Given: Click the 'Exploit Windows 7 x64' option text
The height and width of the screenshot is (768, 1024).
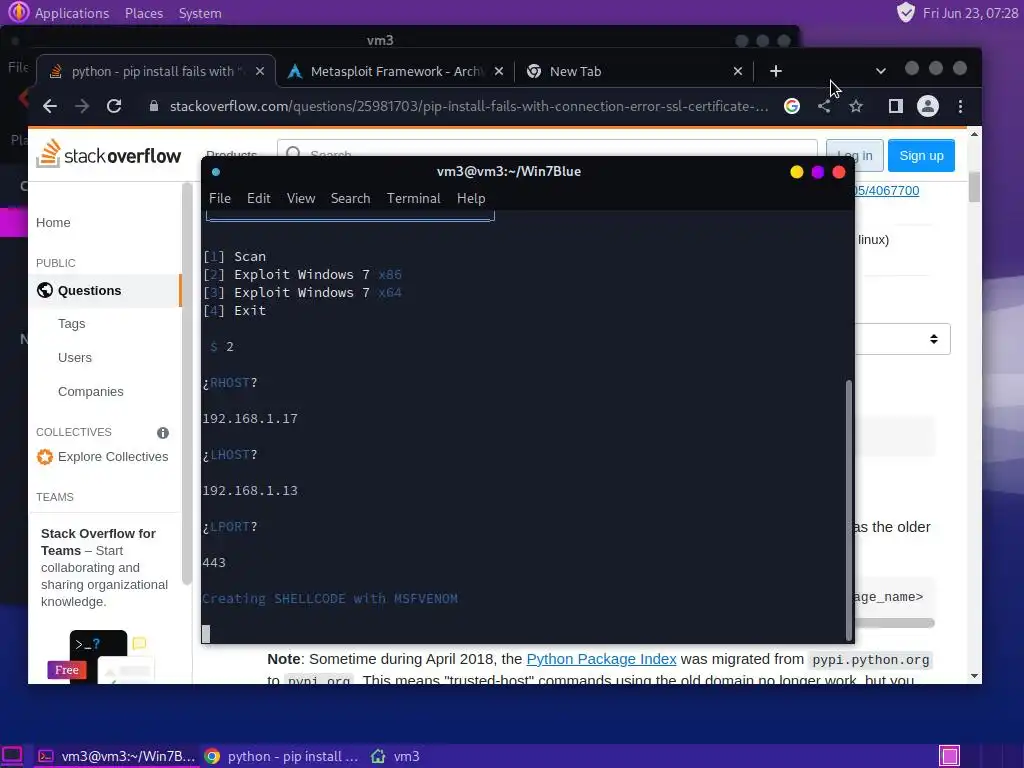Looking at the screenshot, I should pos(317,293).
